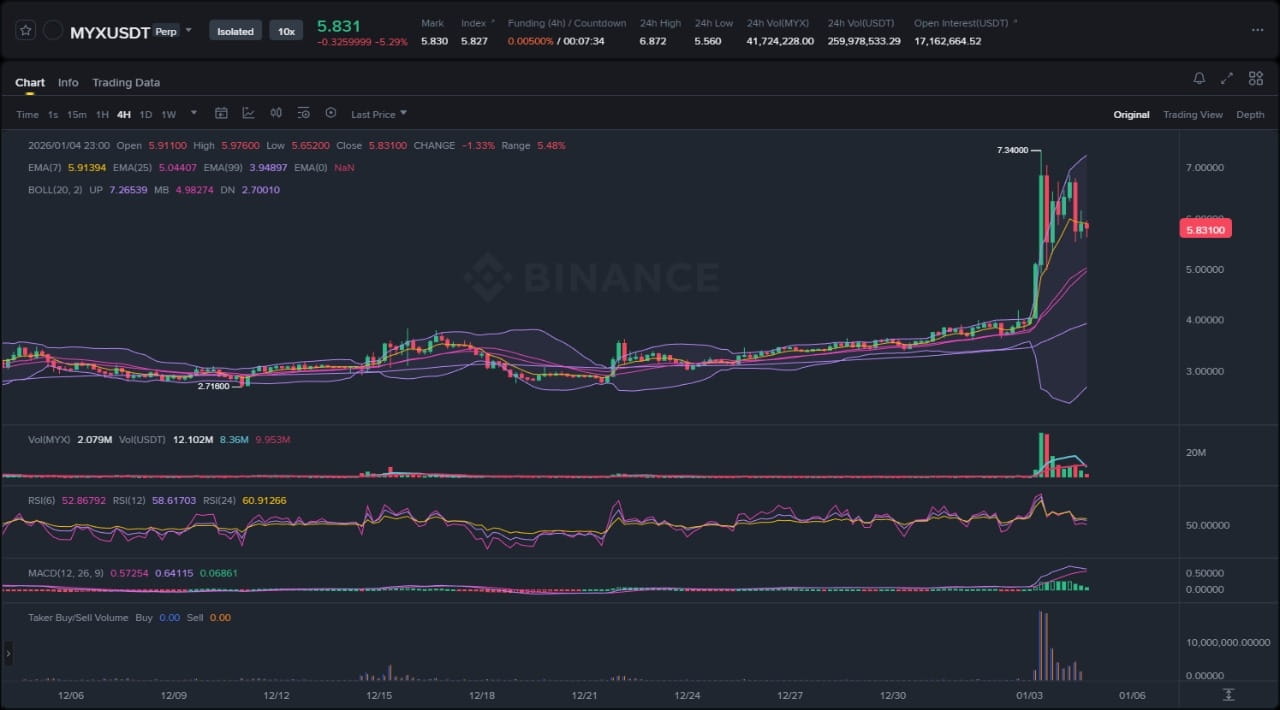
Task: Click the candlestick chart style icon
Action: 276,113
